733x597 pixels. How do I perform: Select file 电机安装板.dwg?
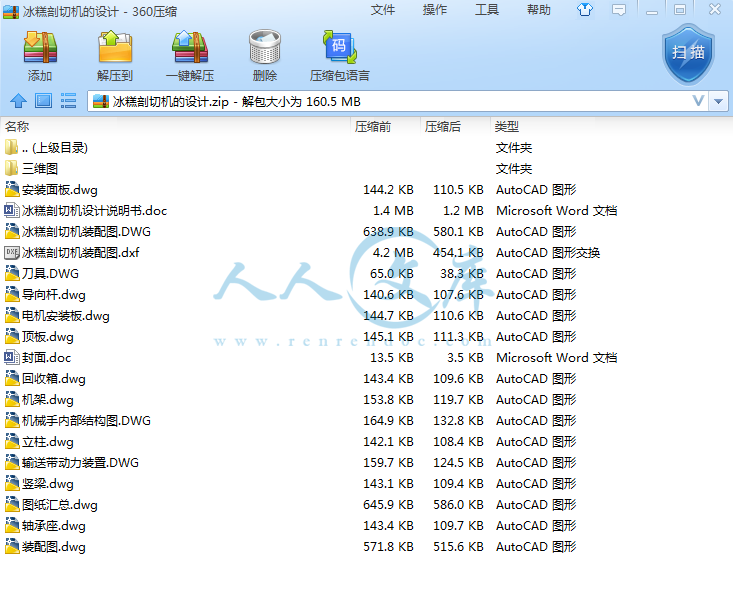click(65, 316)
